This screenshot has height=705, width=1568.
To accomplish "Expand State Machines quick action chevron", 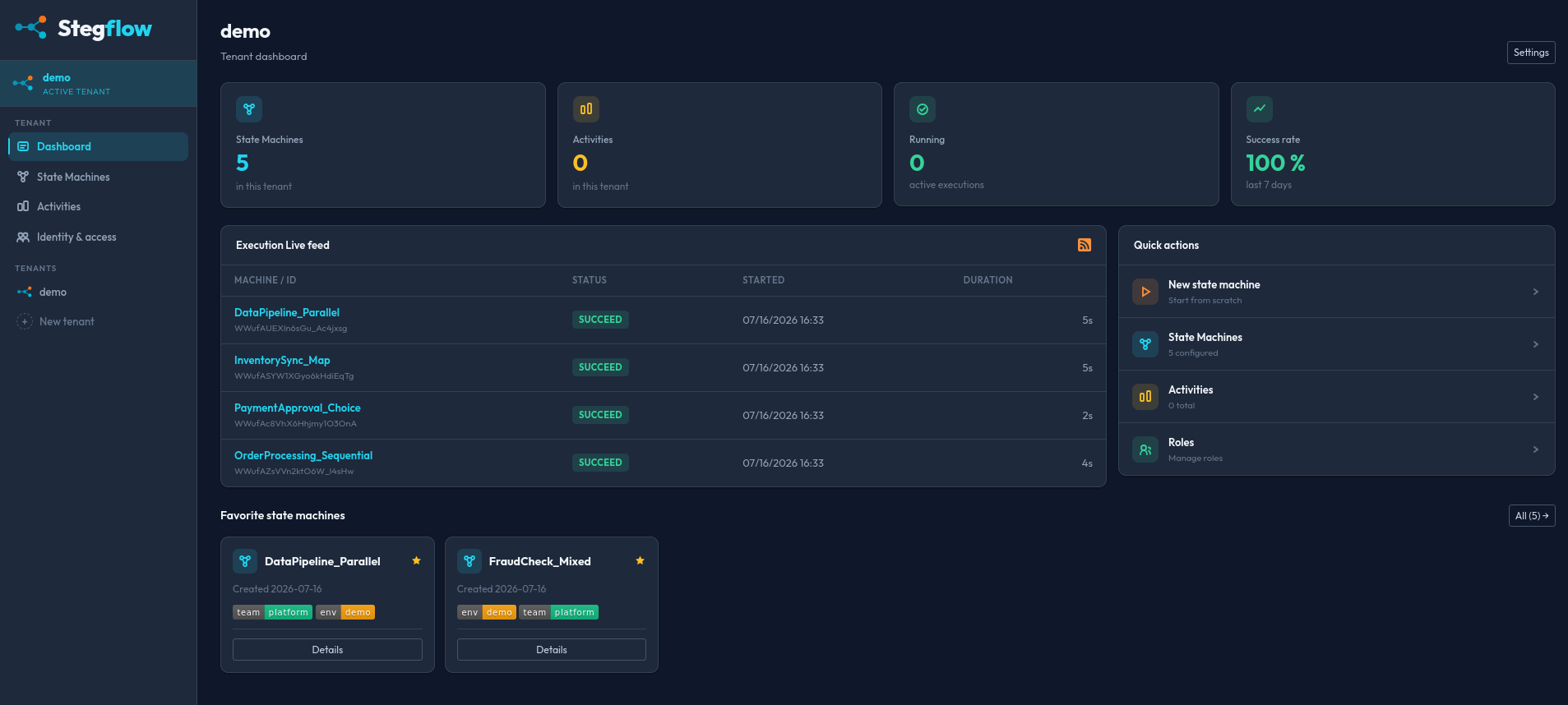I will click(x=1535, y=344).
